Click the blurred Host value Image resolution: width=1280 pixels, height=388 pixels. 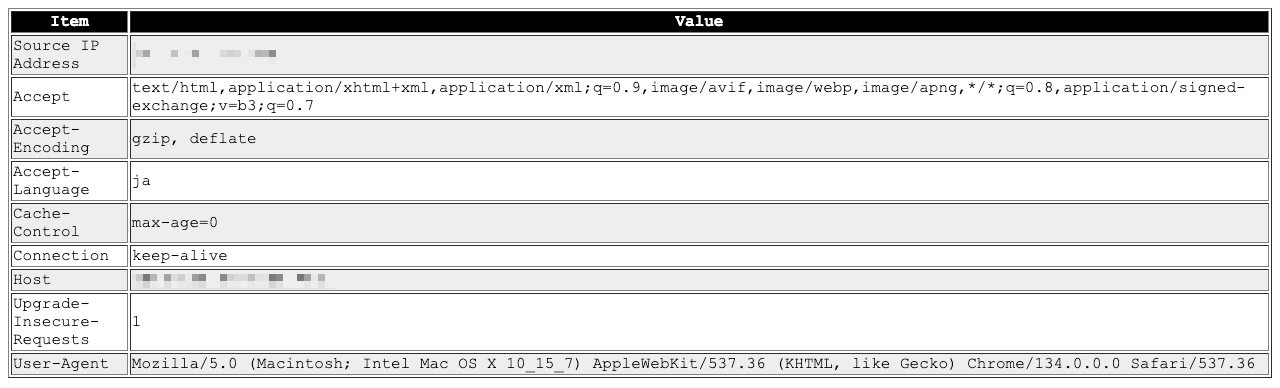point(229,277)
